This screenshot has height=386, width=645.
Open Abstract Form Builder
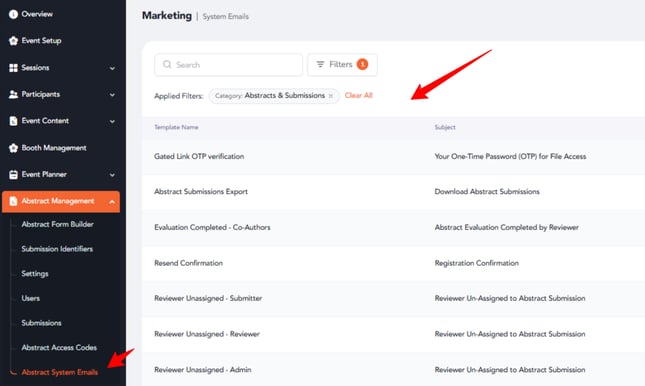pos(57,224)
